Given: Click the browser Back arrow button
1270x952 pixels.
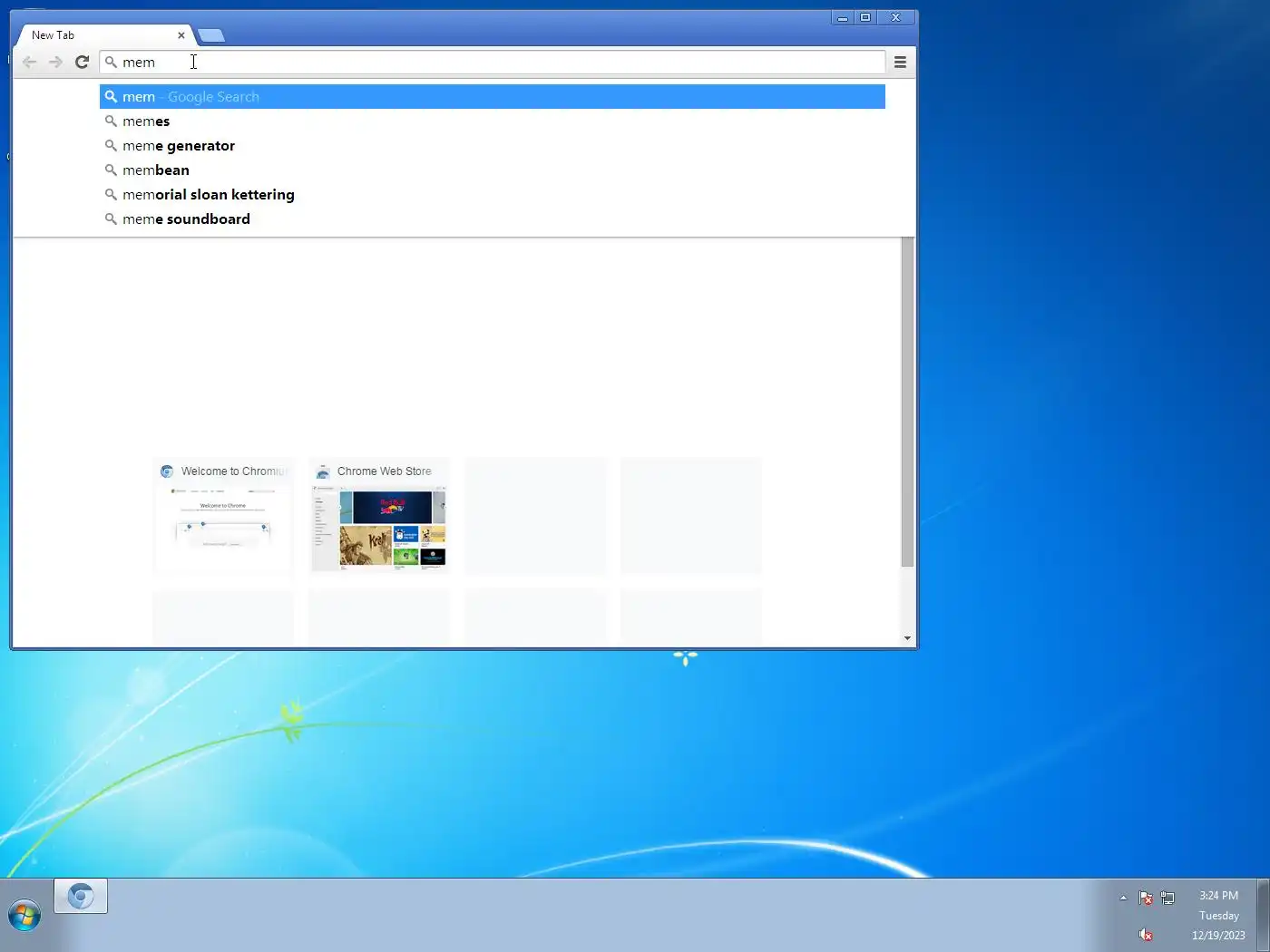Looking at the screenshot, I should pos(29,62).
